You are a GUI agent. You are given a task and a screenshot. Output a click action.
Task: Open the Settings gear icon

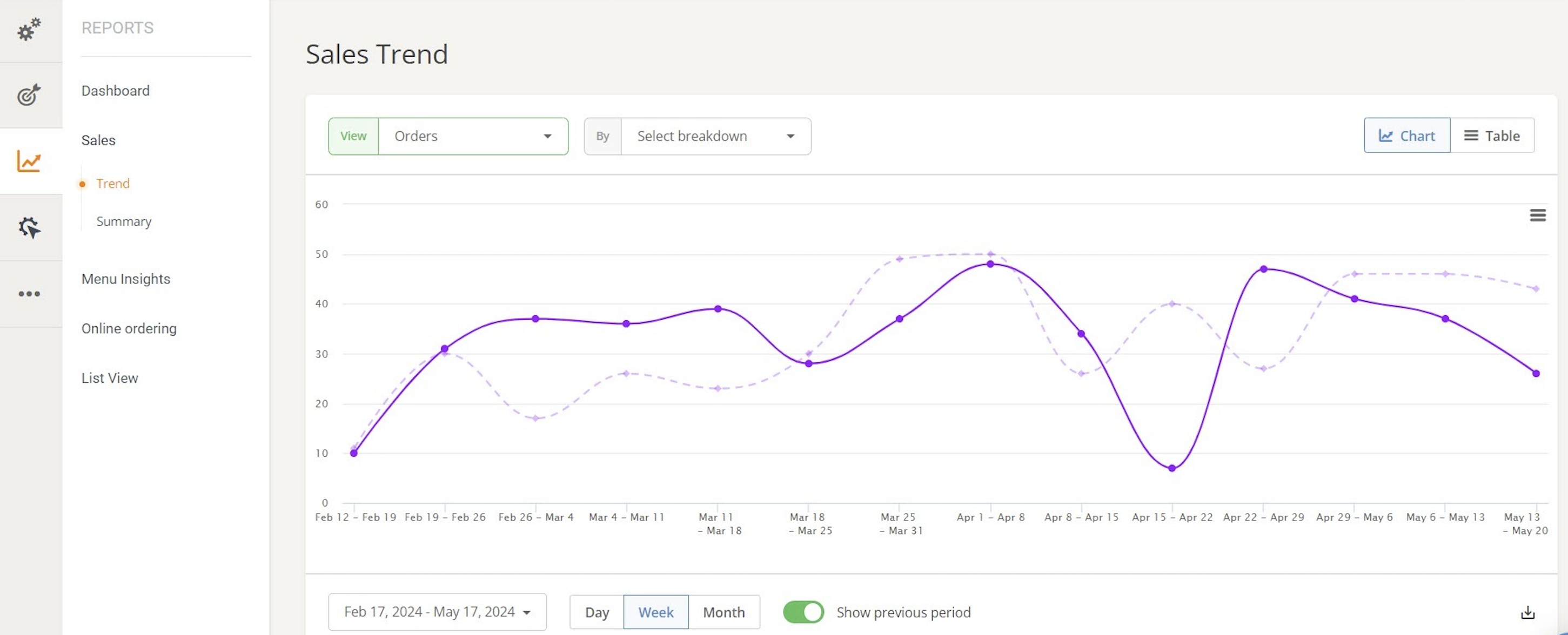30,30
